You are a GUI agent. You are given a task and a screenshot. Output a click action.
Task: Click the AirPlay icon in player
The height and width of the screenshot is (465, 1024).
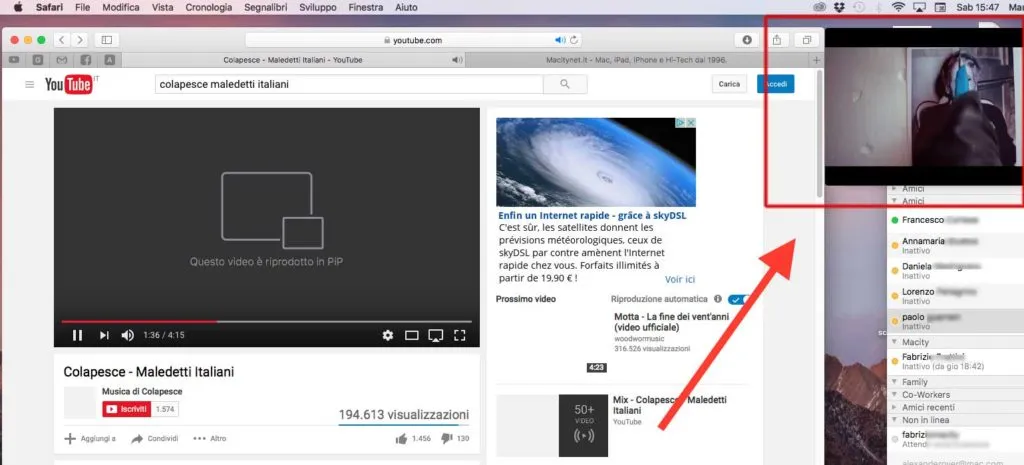436,335
